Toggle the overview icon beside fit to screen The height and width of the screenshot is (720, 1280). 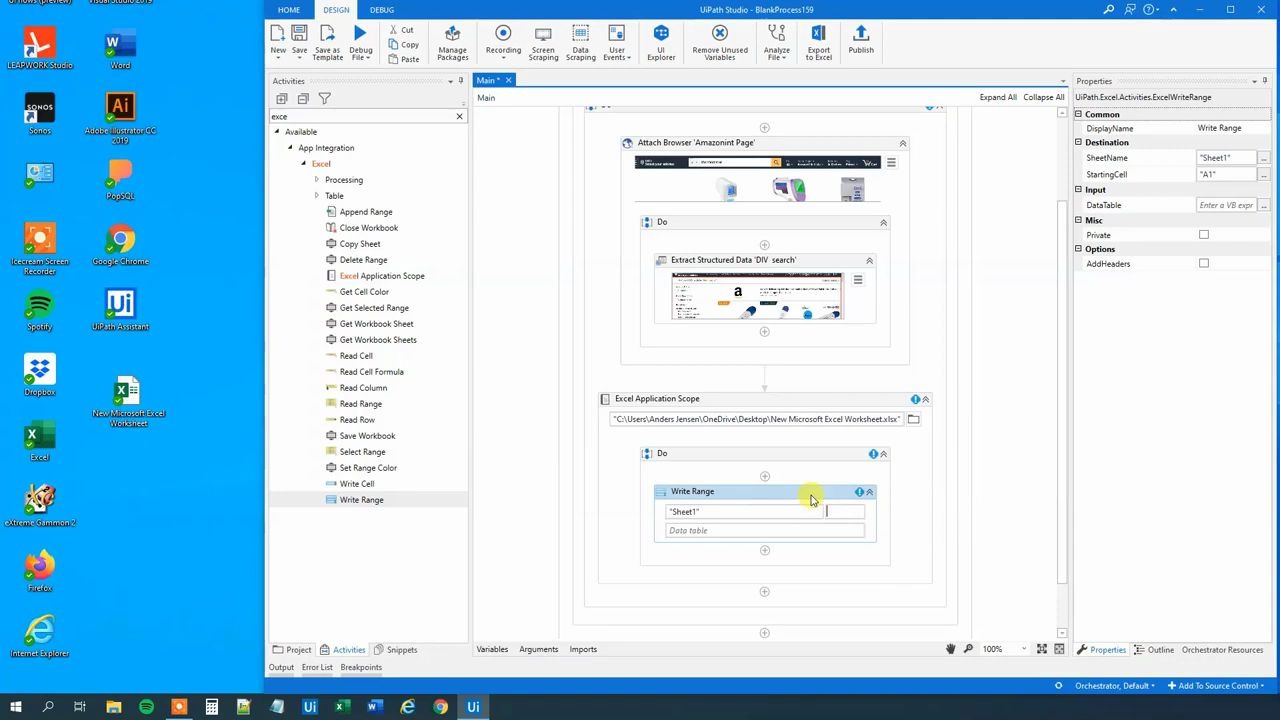1059,649
